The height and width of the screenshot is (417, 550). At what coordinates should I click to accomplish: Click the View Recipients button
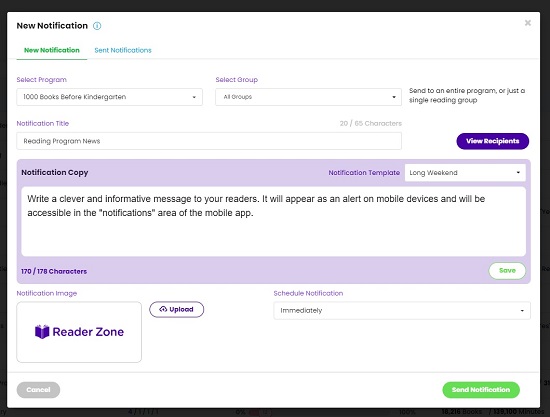tap(492, 141)
